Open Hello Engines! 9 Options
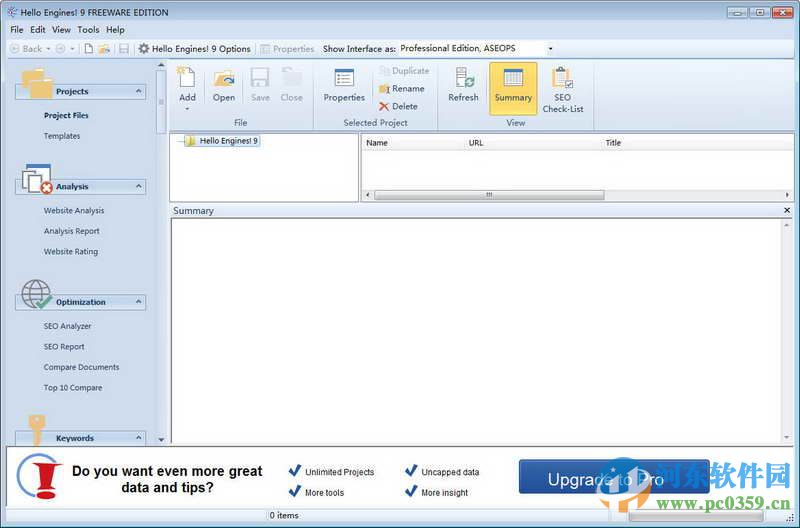Image resolution: width=800 pixels, height=528 pixels. pyautogui.click(x=195, y=49)
